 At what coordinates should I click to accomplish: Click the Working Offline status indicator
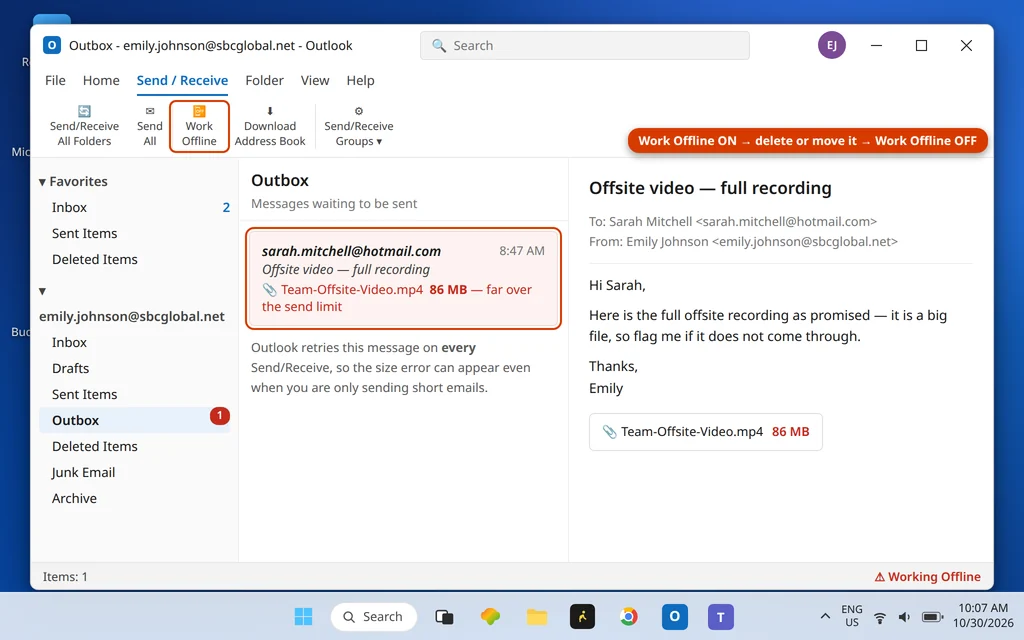tap(927, 577)
